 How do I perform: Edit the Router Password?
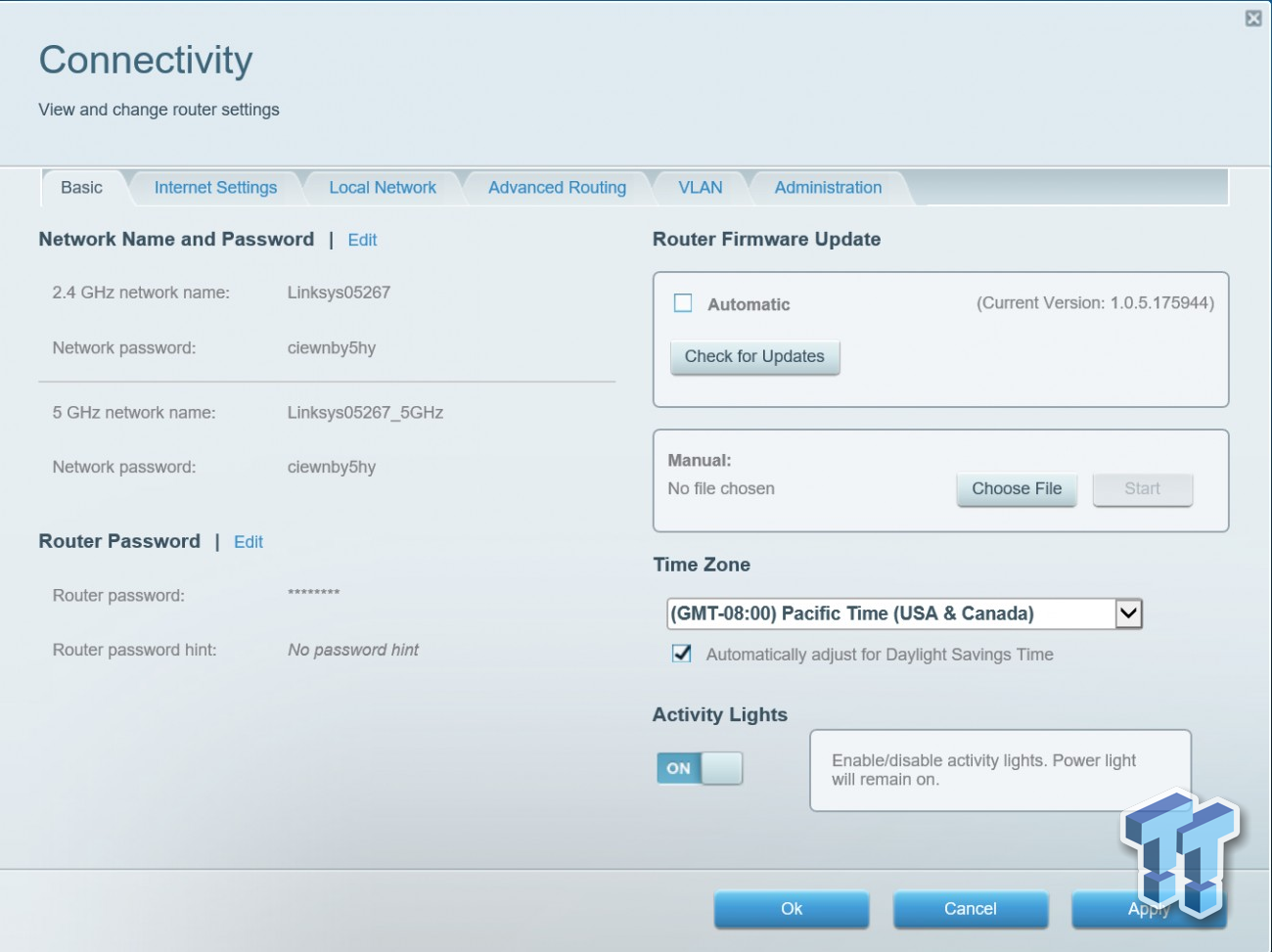248,541
